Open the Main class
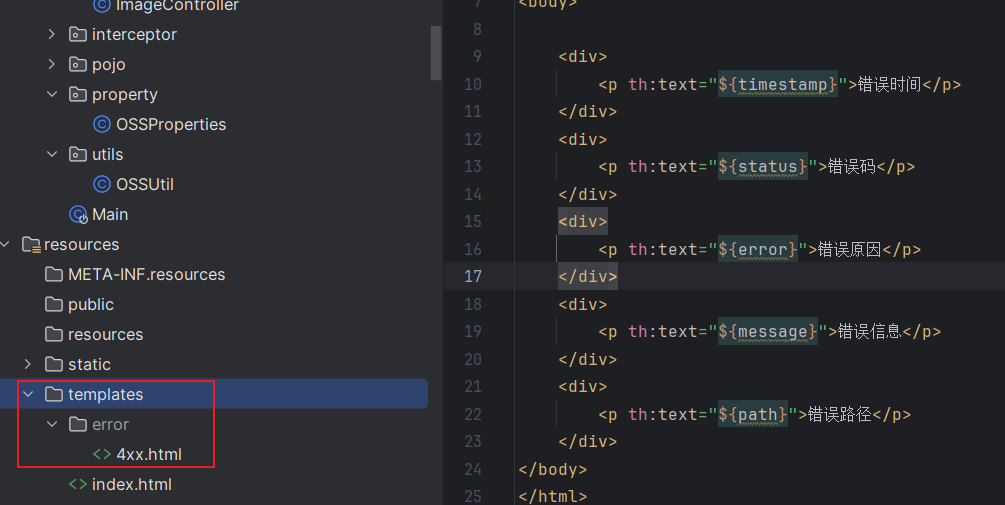Image resolution: width=1005 pixels, height=505 pixels. coord(110,215)
